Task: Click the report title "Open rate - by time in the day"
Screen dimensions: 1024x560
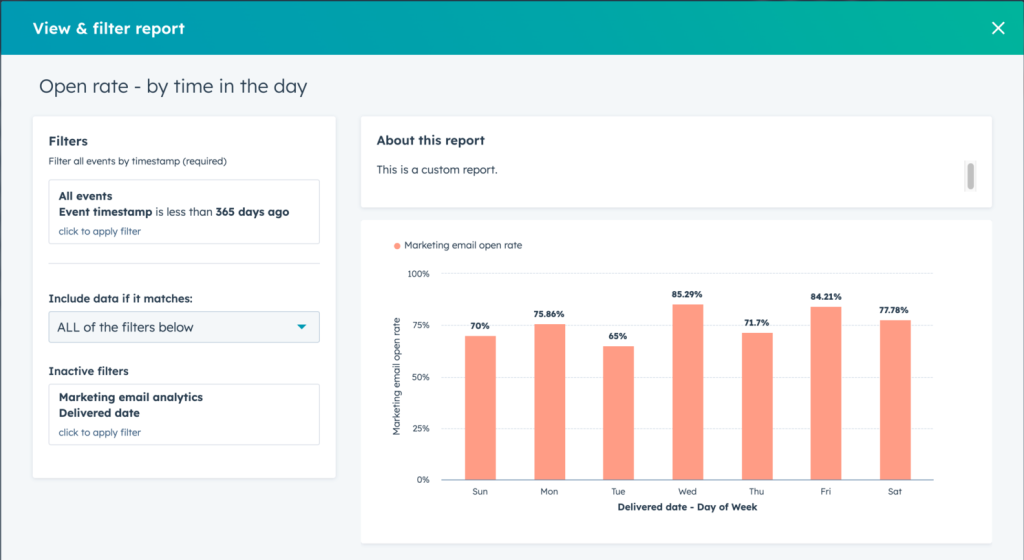Action: [173, 87]
